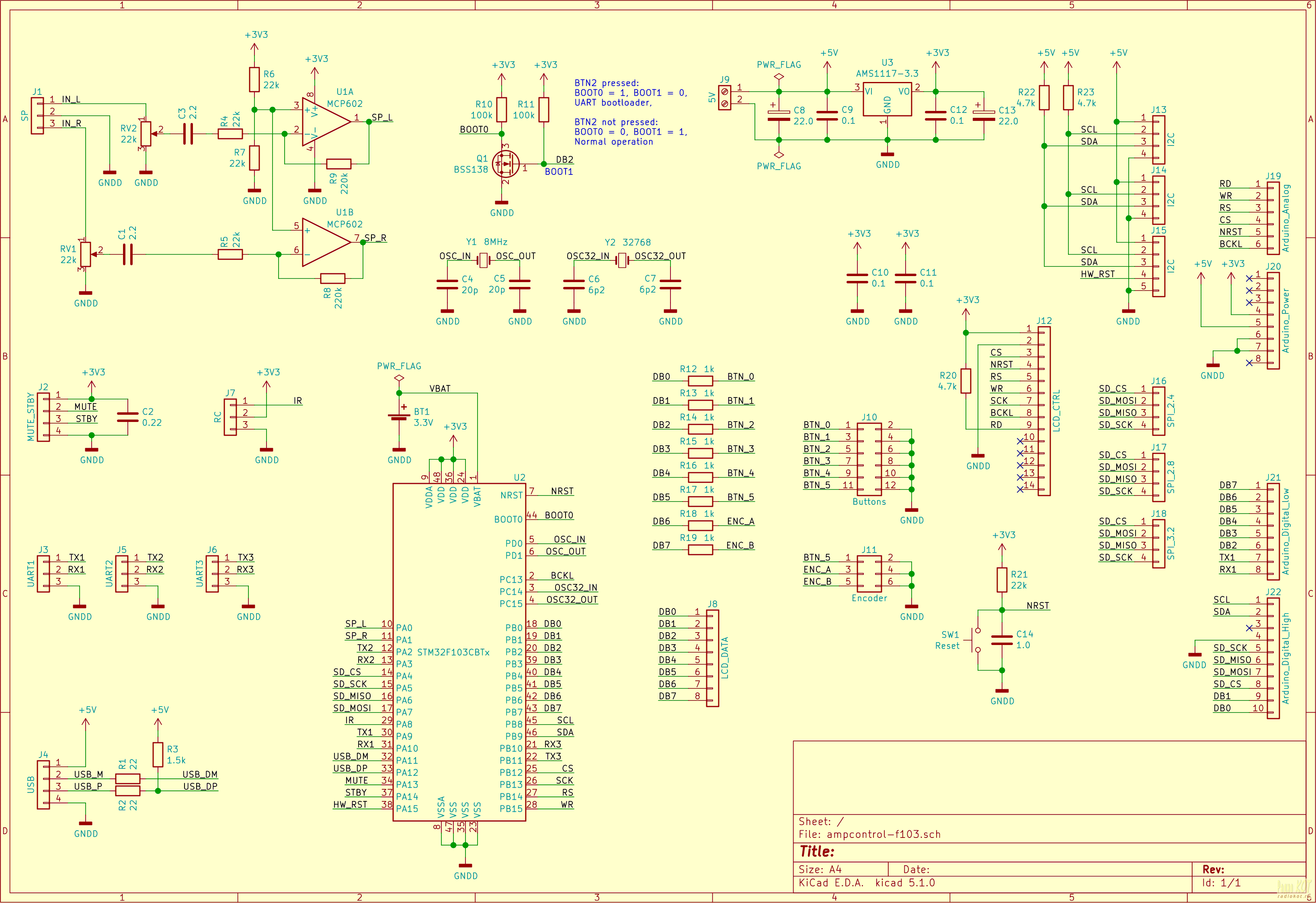Click the R3 1.5k resistor symbol
Screen dimensions: 1316x903
158,754
